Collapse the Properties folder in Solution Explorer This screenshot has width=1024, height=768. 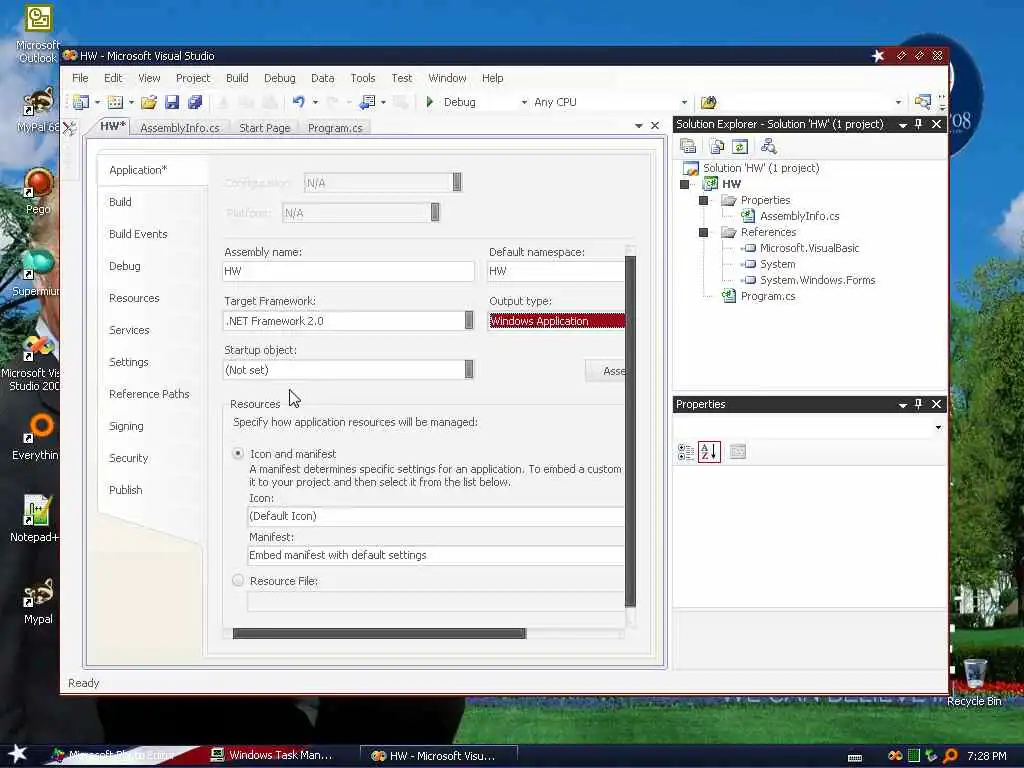coord(703,200)
